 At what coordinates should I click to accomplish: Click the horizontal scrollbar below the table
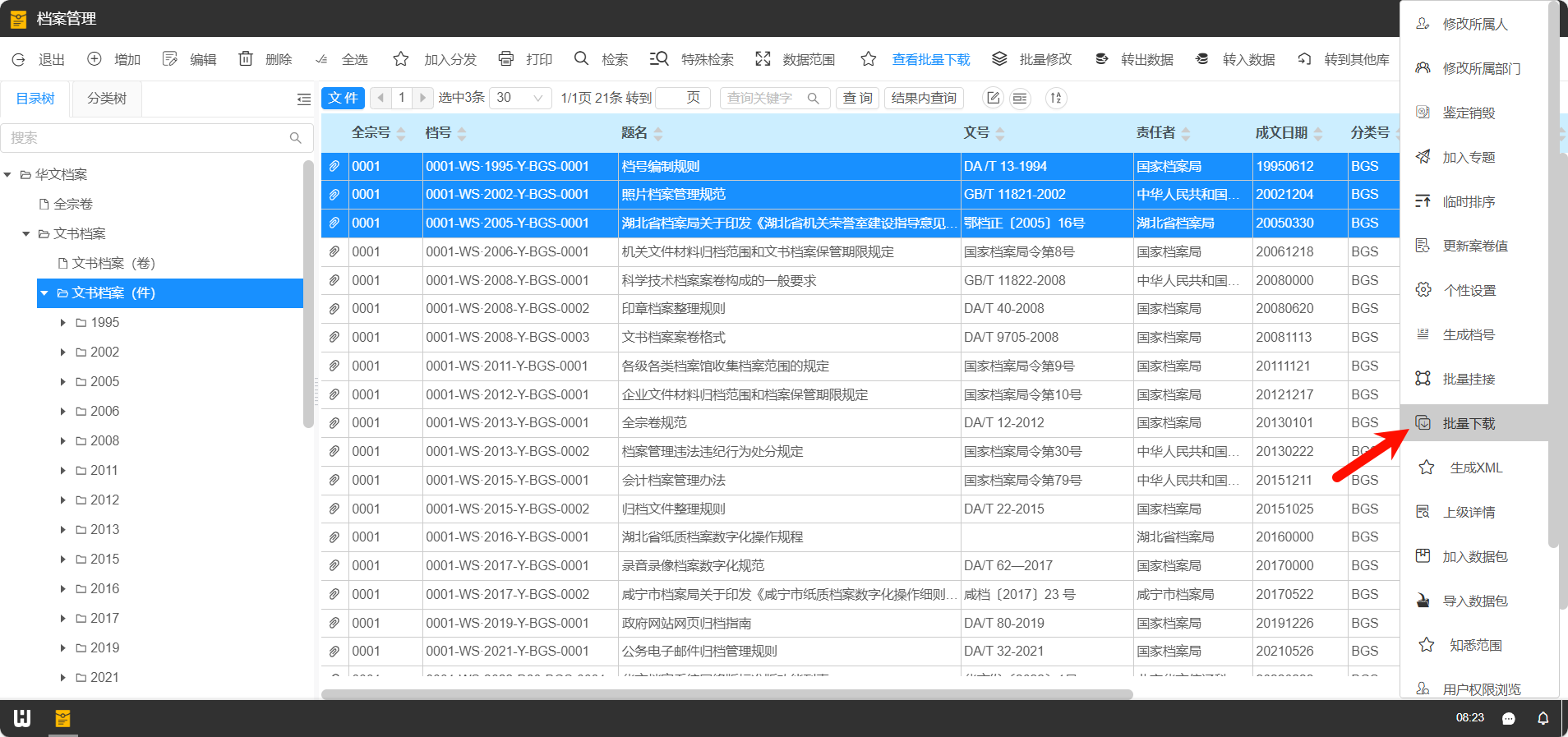(726, 694)
